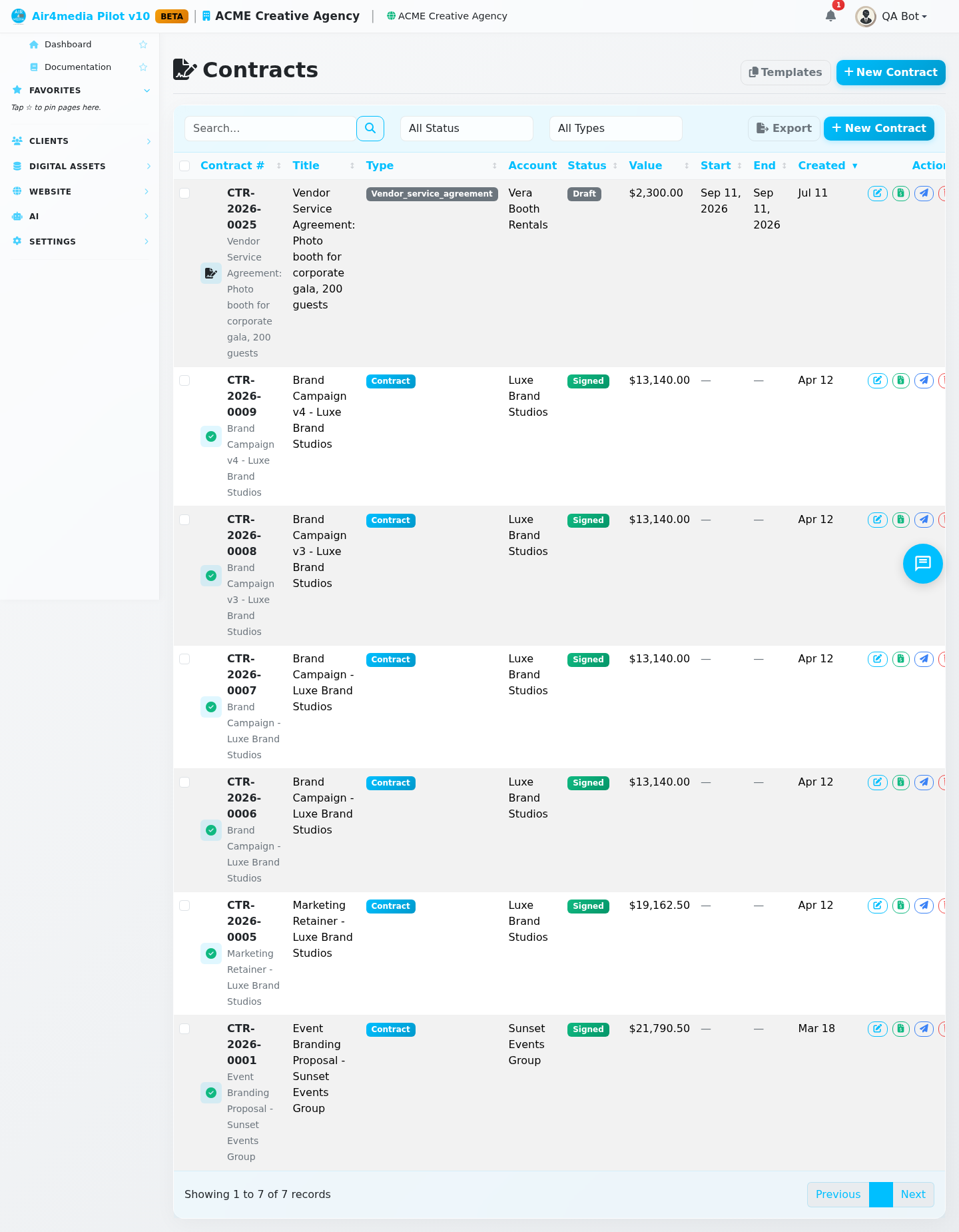
Task: Collapse the Favorites section
Action: [x=80, y=91]
